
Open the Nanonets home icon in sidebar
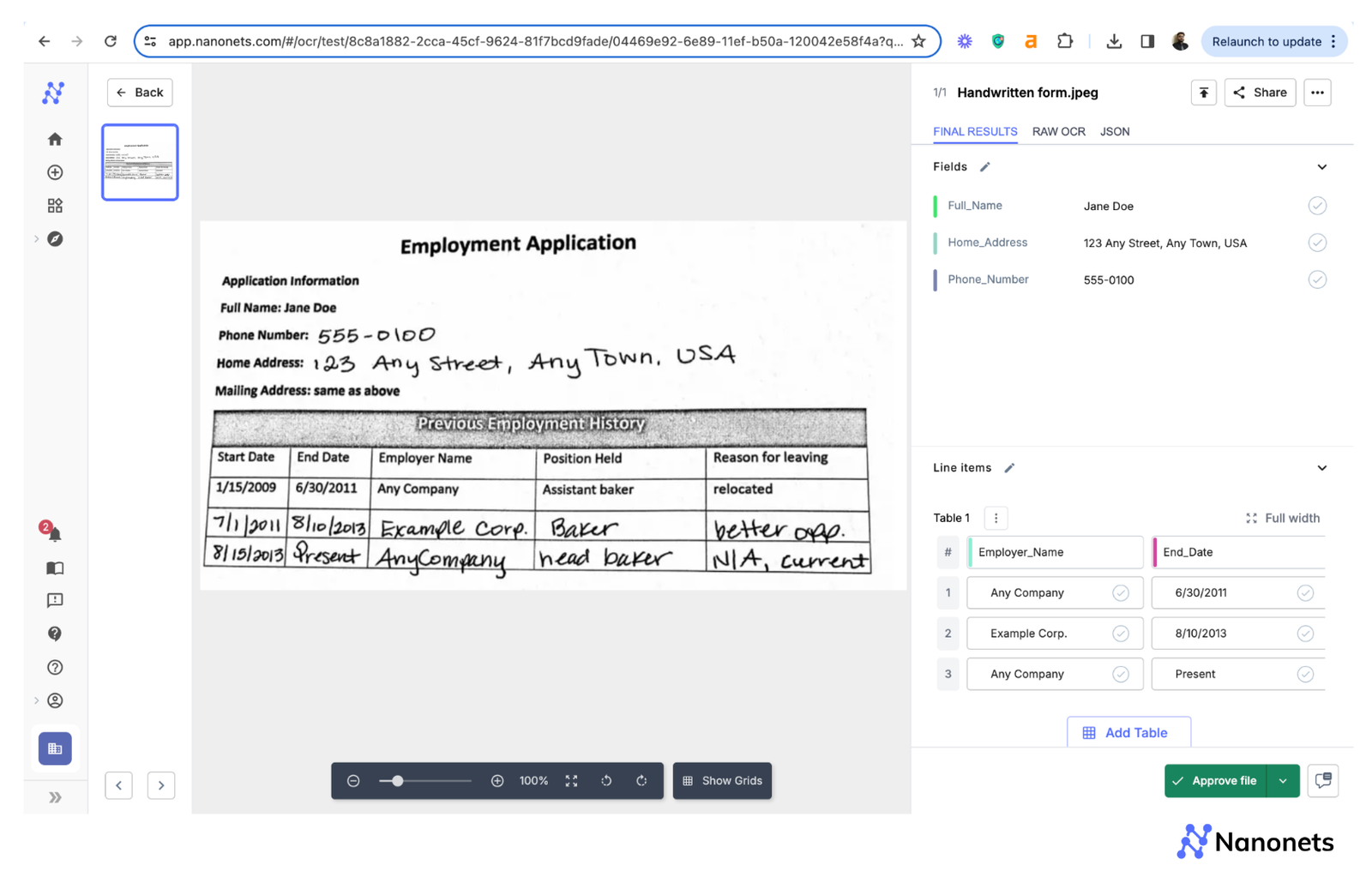pyautogui.click(x=54, y=138)
